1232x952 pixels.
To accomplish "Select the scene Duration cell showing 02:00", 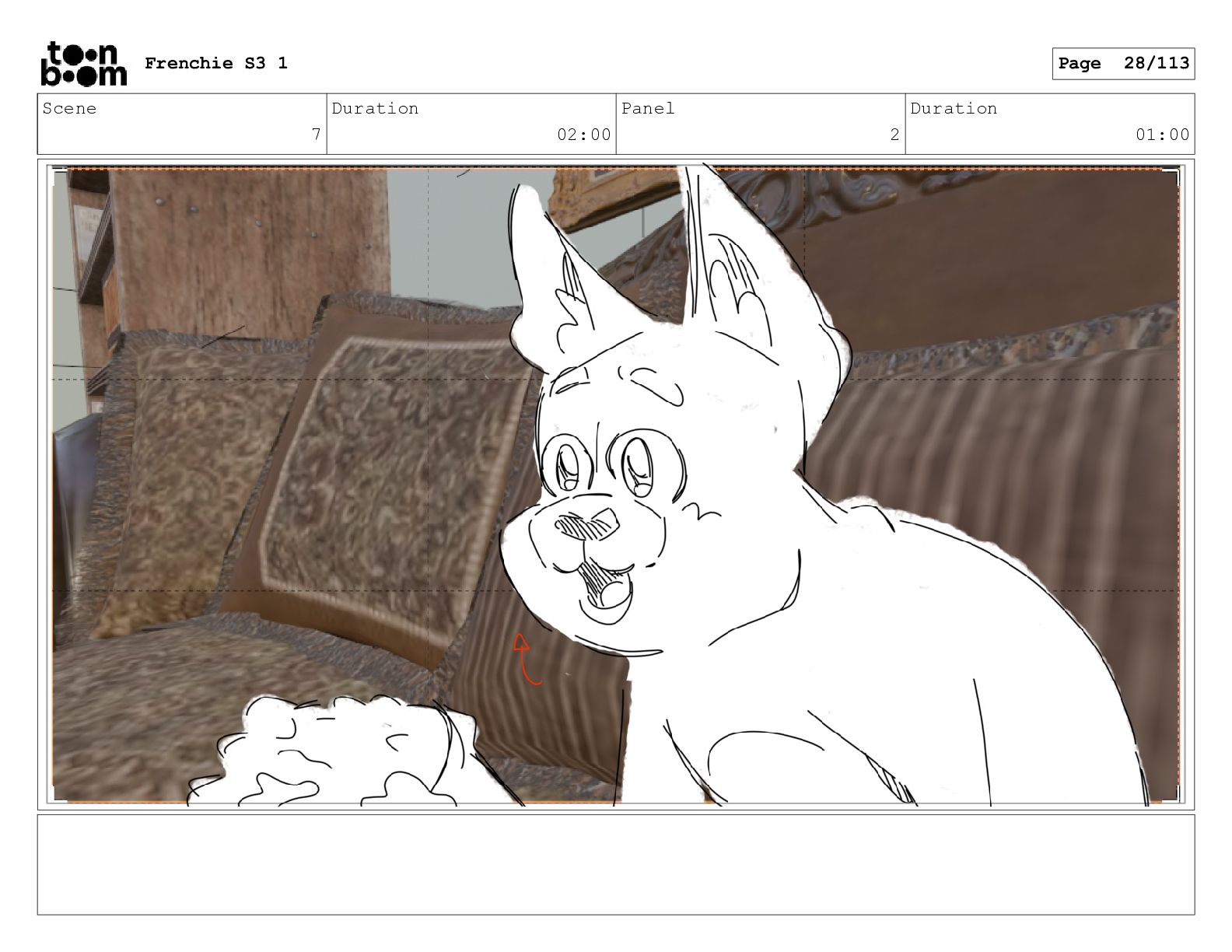I will (x=471, y=124).
